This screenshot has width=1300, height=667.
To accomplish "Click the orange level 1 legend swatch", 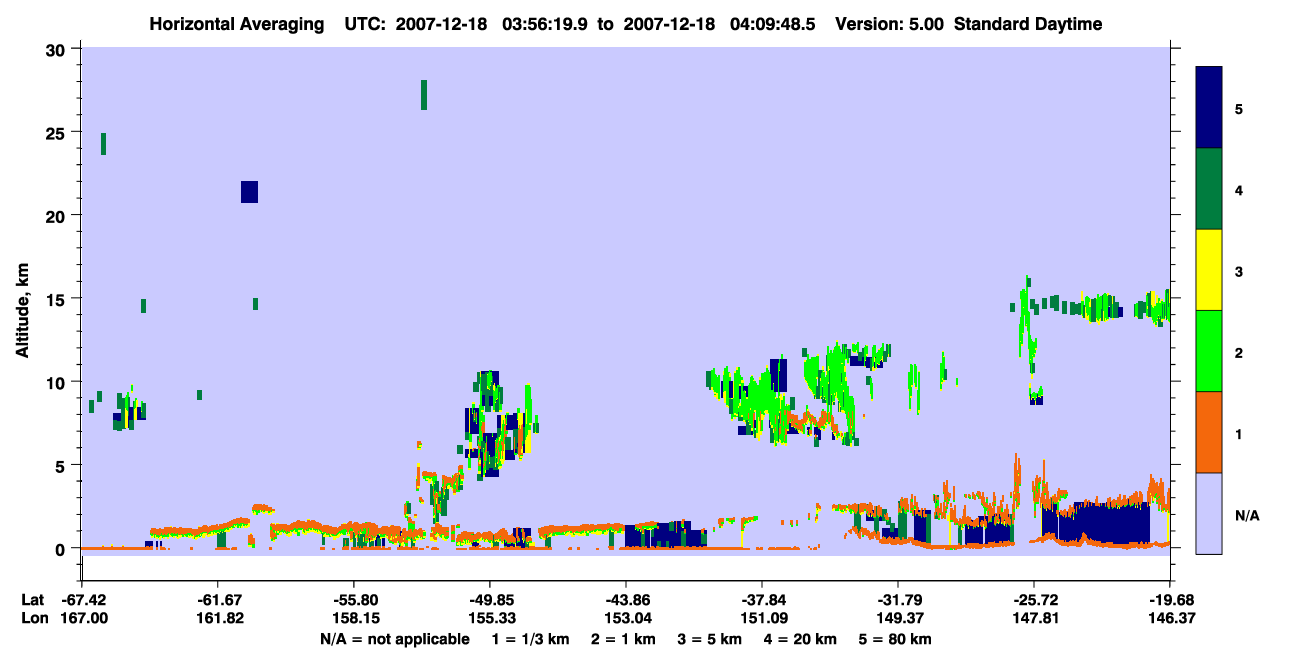I will pyautogui.click(x=1209, y=432).
